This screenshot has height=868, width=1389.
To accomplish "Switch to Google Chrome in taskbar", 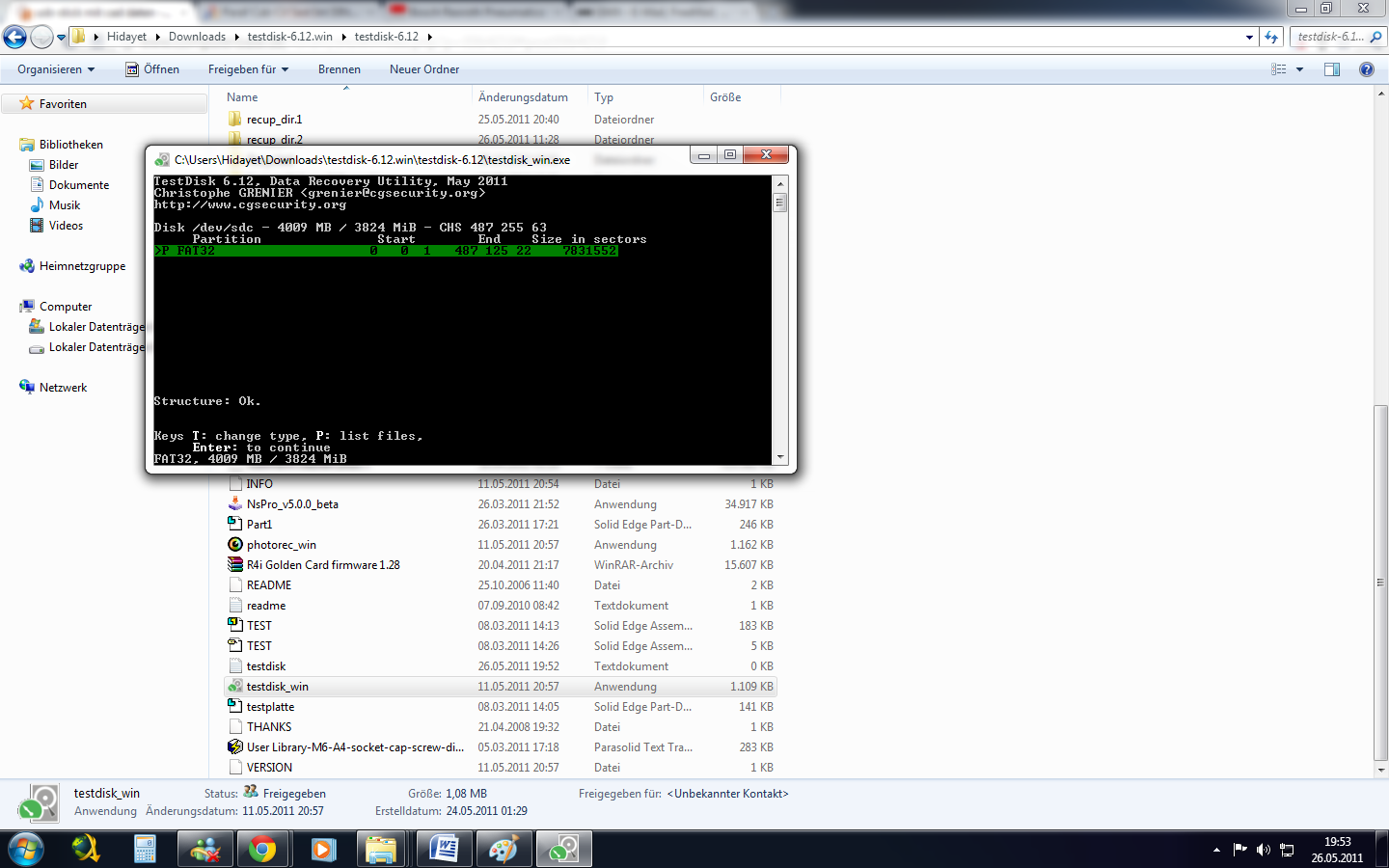I will [262, 850].
